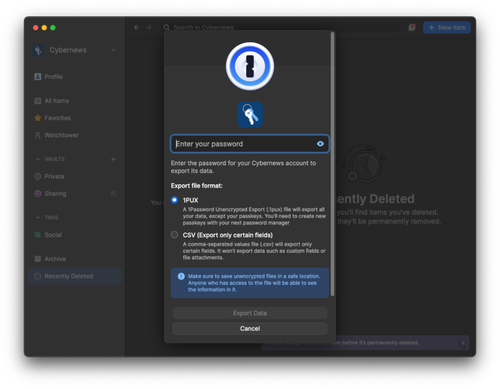The image size is (500, 389).
Task: Click the Profile person icon
Action: tap(38, 77)
